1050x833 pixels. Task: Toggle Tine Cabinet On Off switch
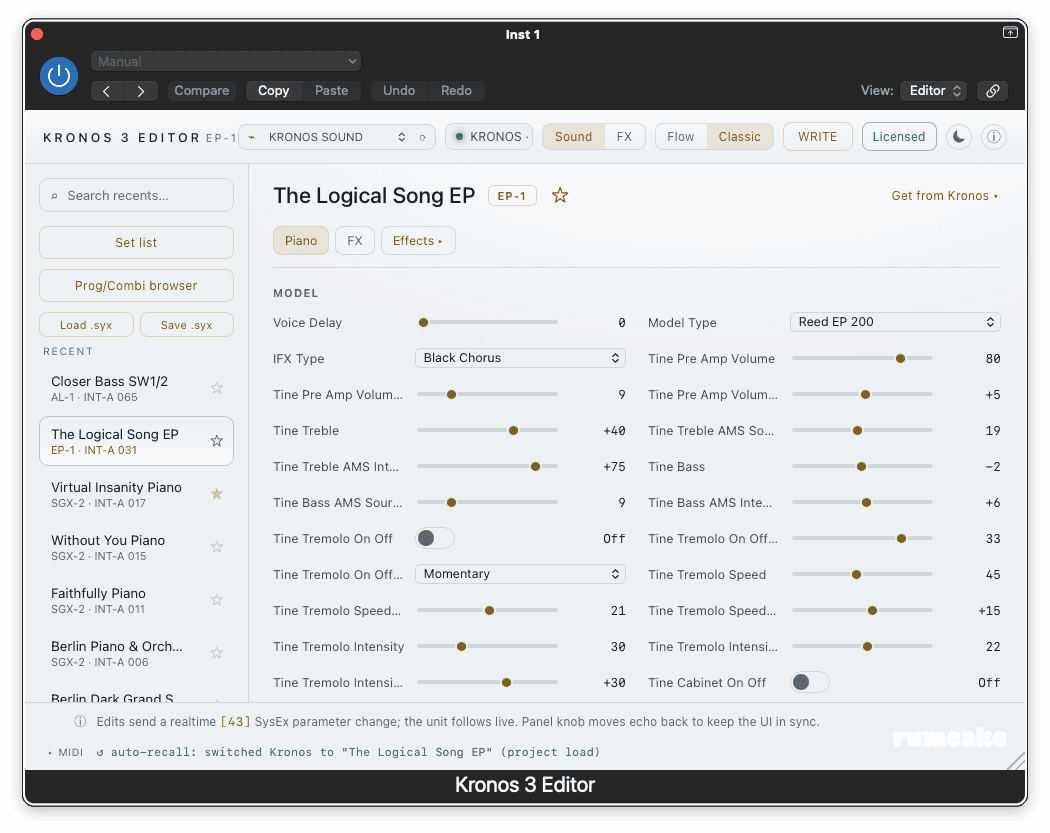810,682
